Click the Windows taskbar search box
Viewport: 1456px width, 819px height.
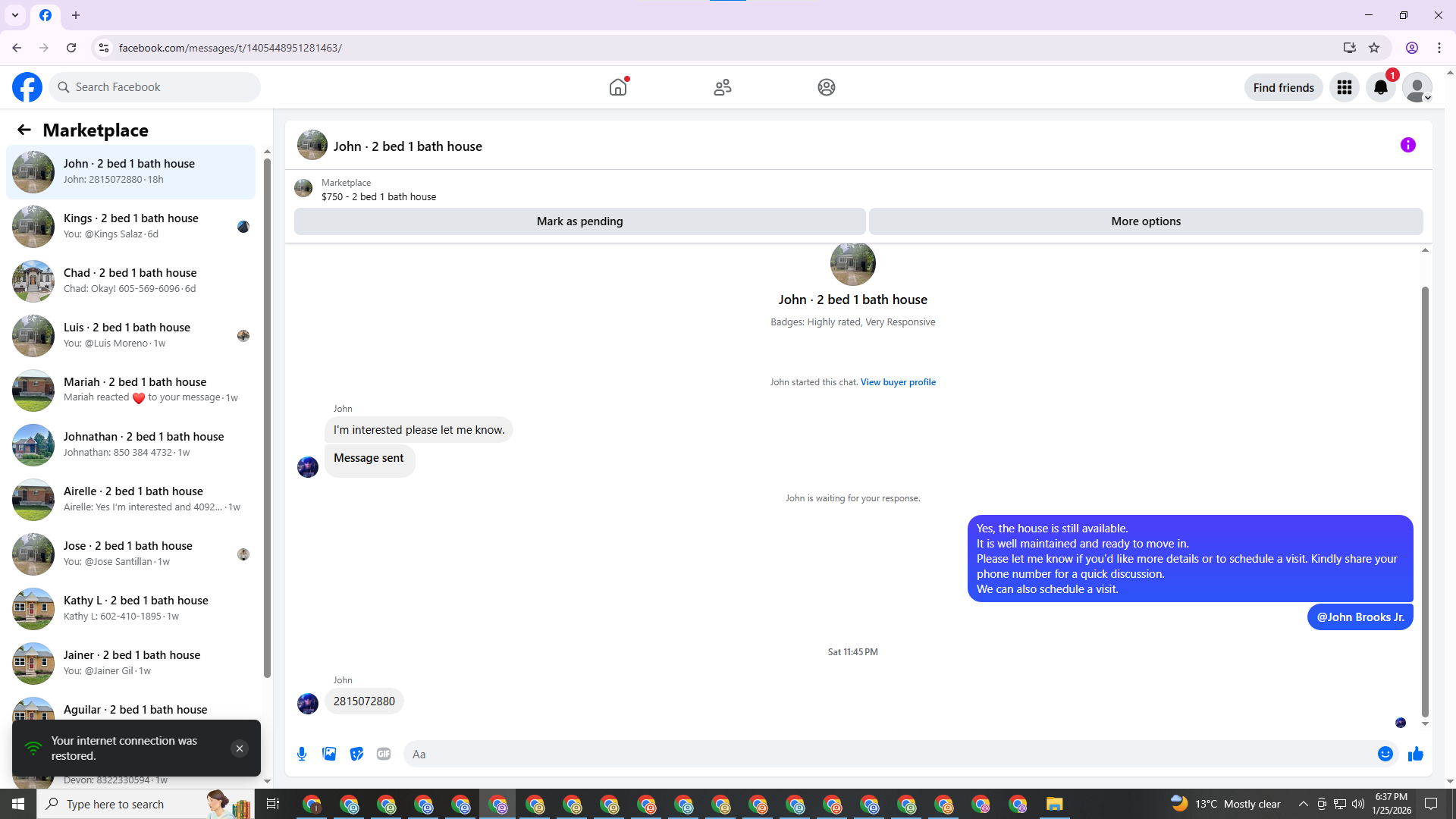(144, 804)
